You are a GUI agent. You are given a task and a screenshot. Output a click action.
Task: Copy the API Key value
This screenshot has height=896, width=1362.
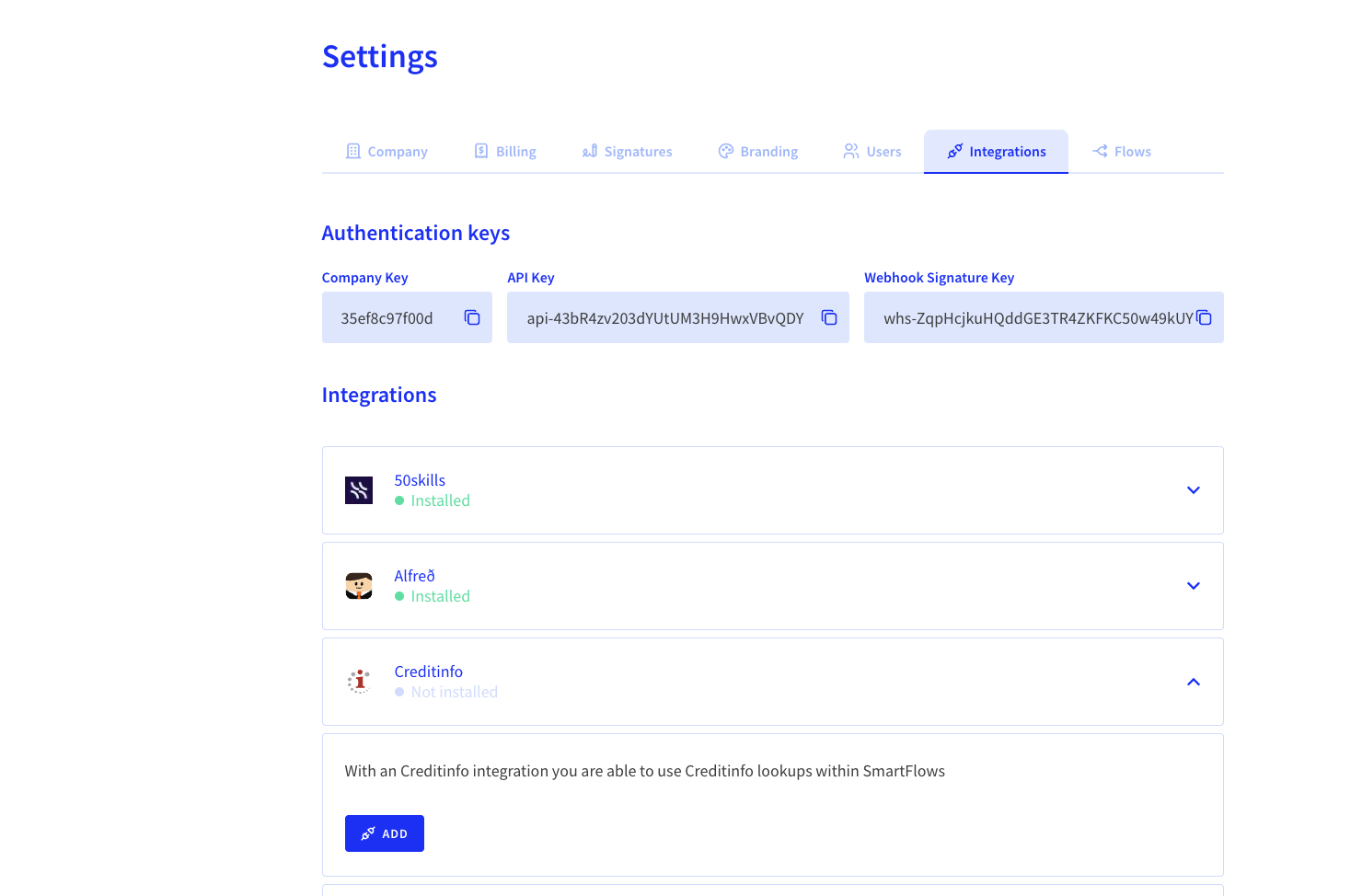coord(829,317)
